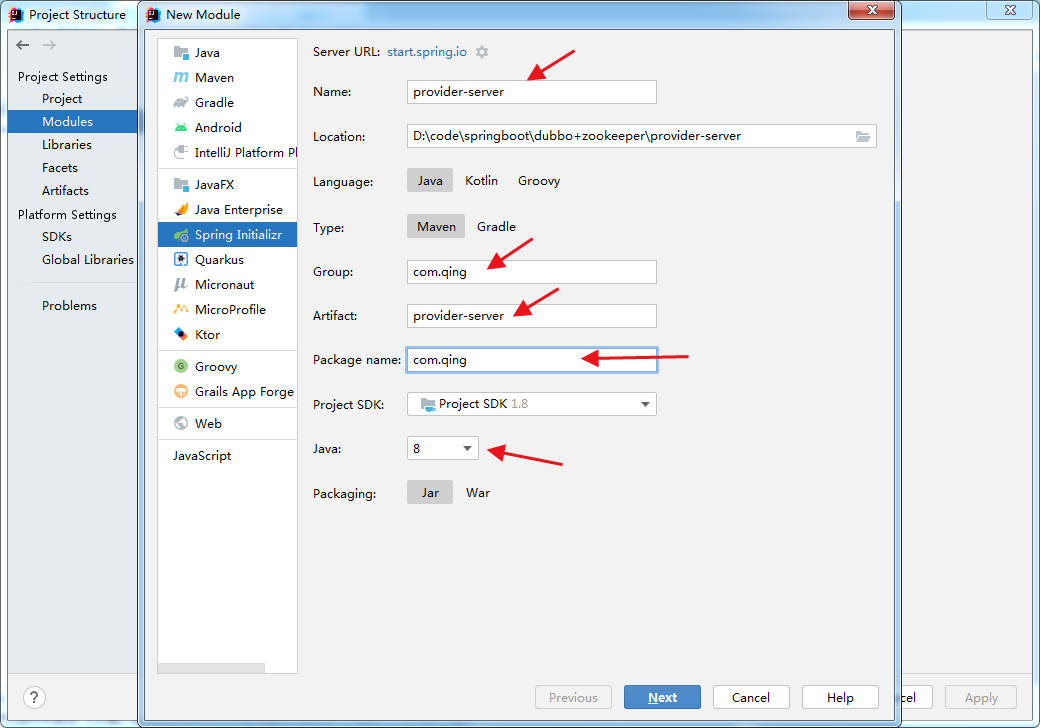The width and height of the screenshot is (1040, 728).
Task: Click the question mark help icon
Action: pos(34,697)
